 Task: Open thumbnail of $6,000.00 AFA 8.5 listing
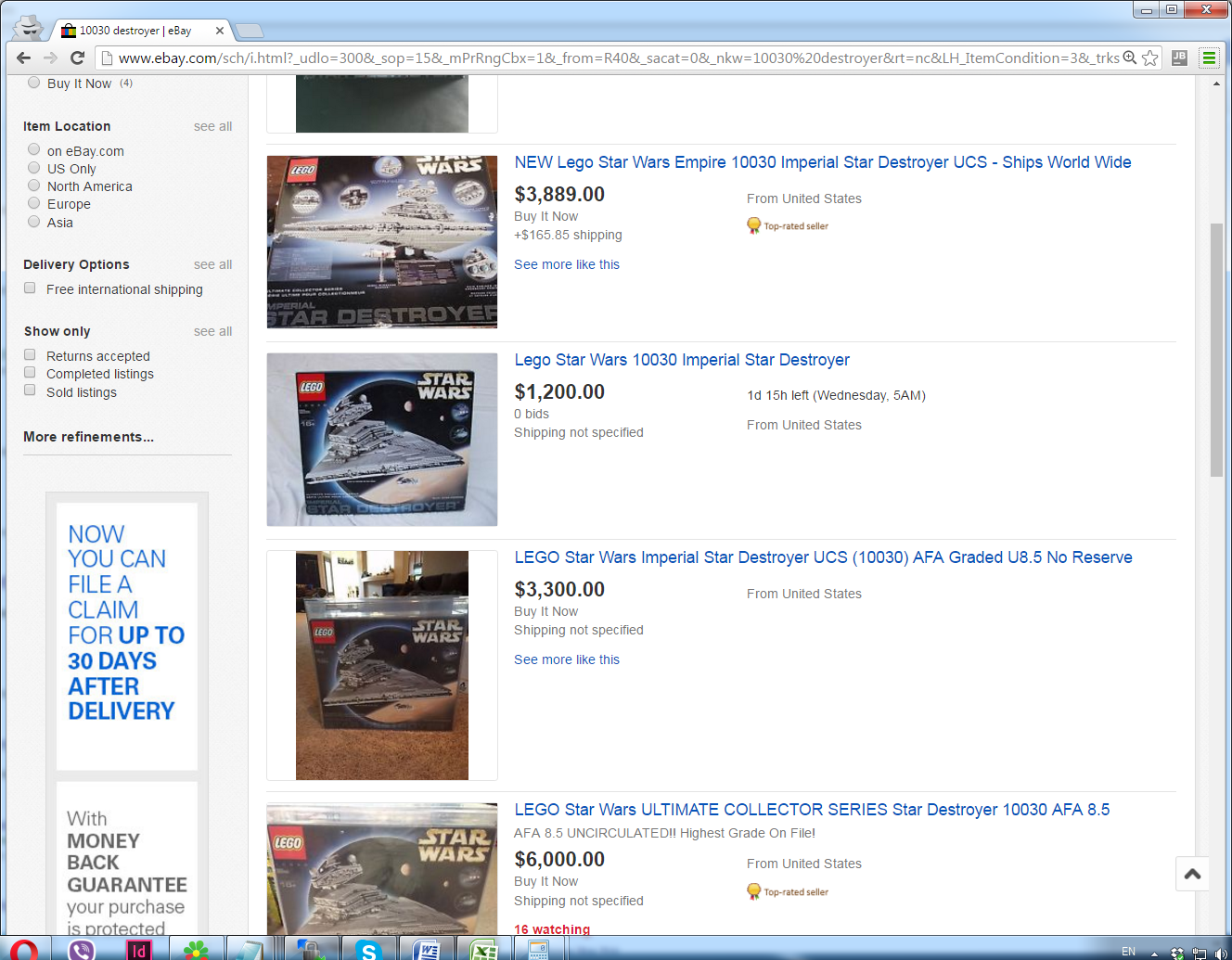coord(382,869)
